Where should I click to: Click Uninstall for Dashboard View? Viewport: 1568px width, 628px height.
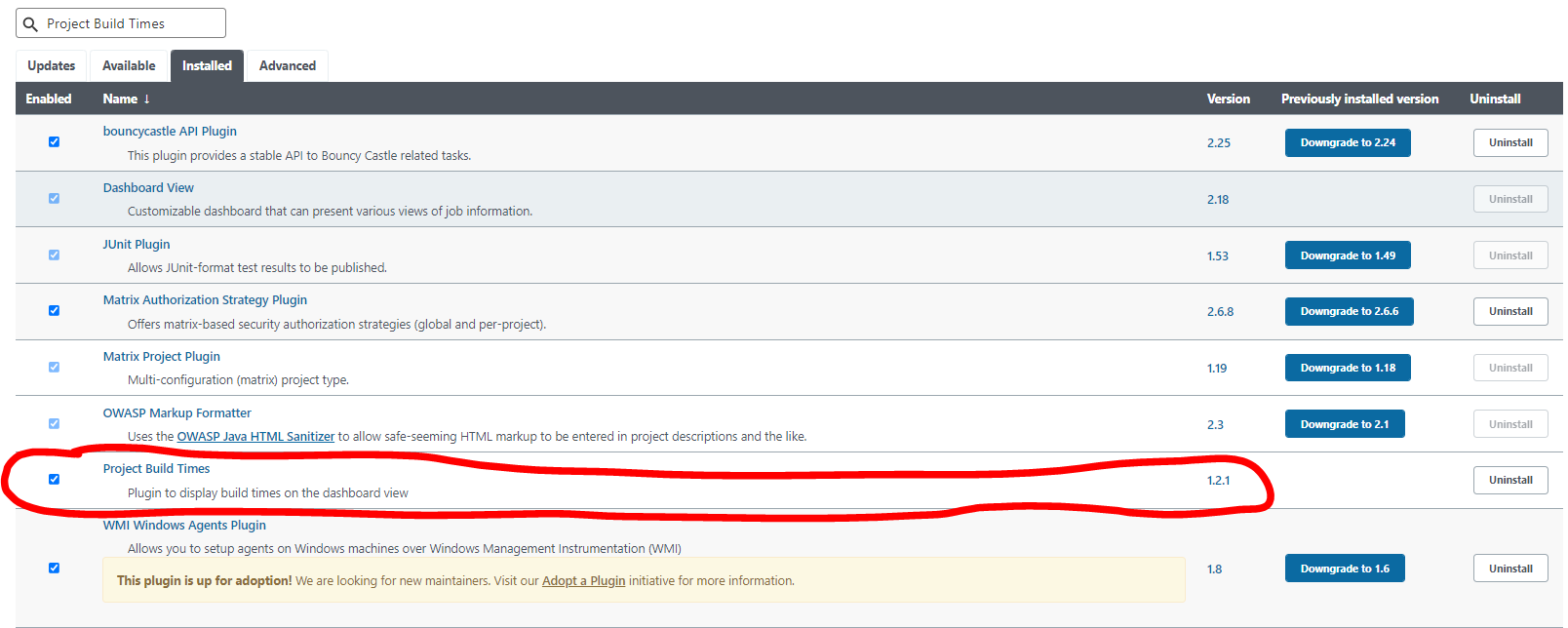1510,199
